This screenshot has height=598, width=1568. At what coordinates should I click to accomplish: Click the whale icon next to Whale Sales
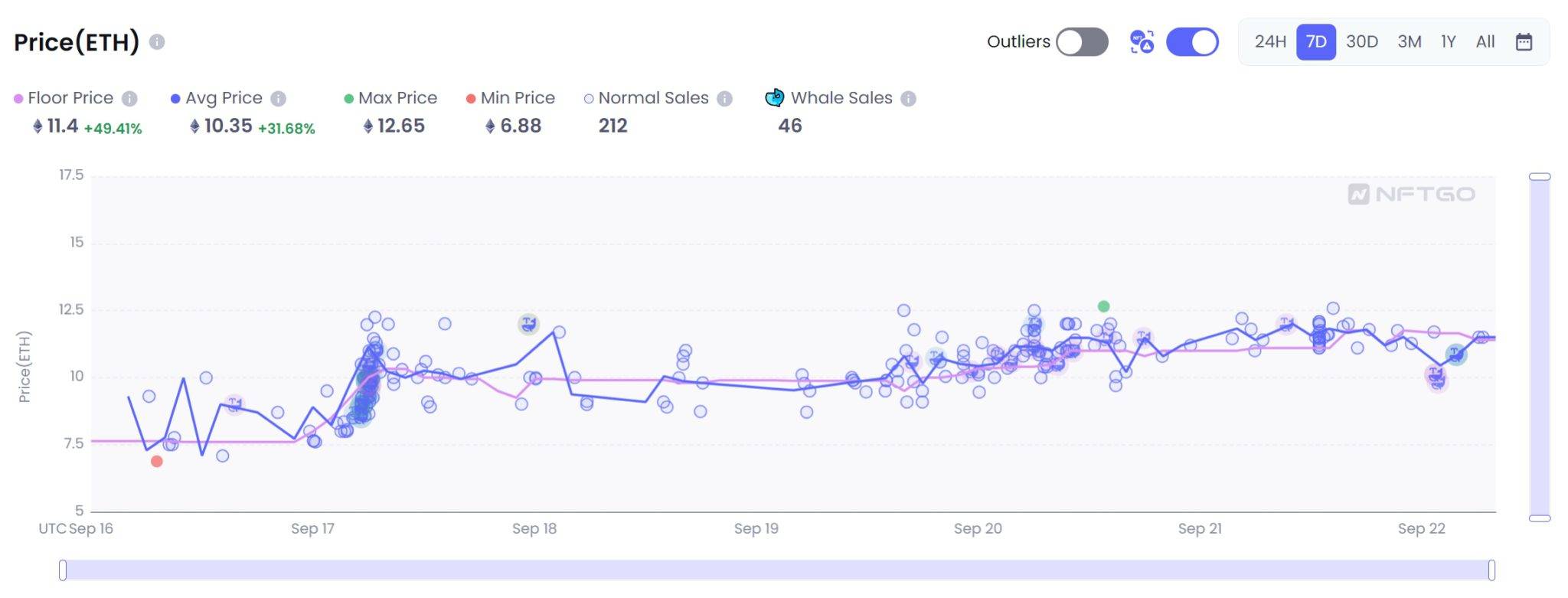775,98
